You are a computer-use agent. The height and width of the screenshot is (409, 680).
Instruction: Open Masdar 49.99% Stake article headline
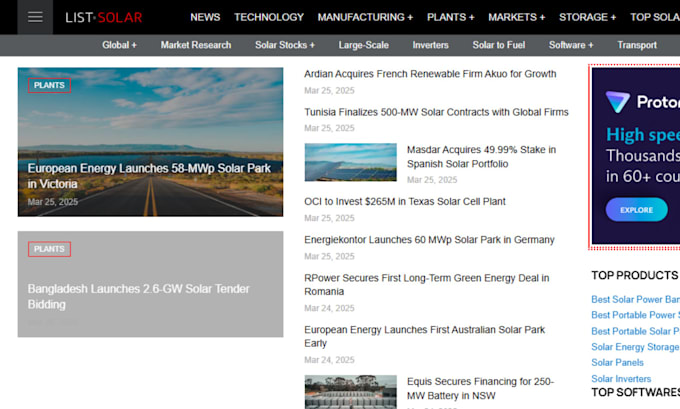click(481, 157)
